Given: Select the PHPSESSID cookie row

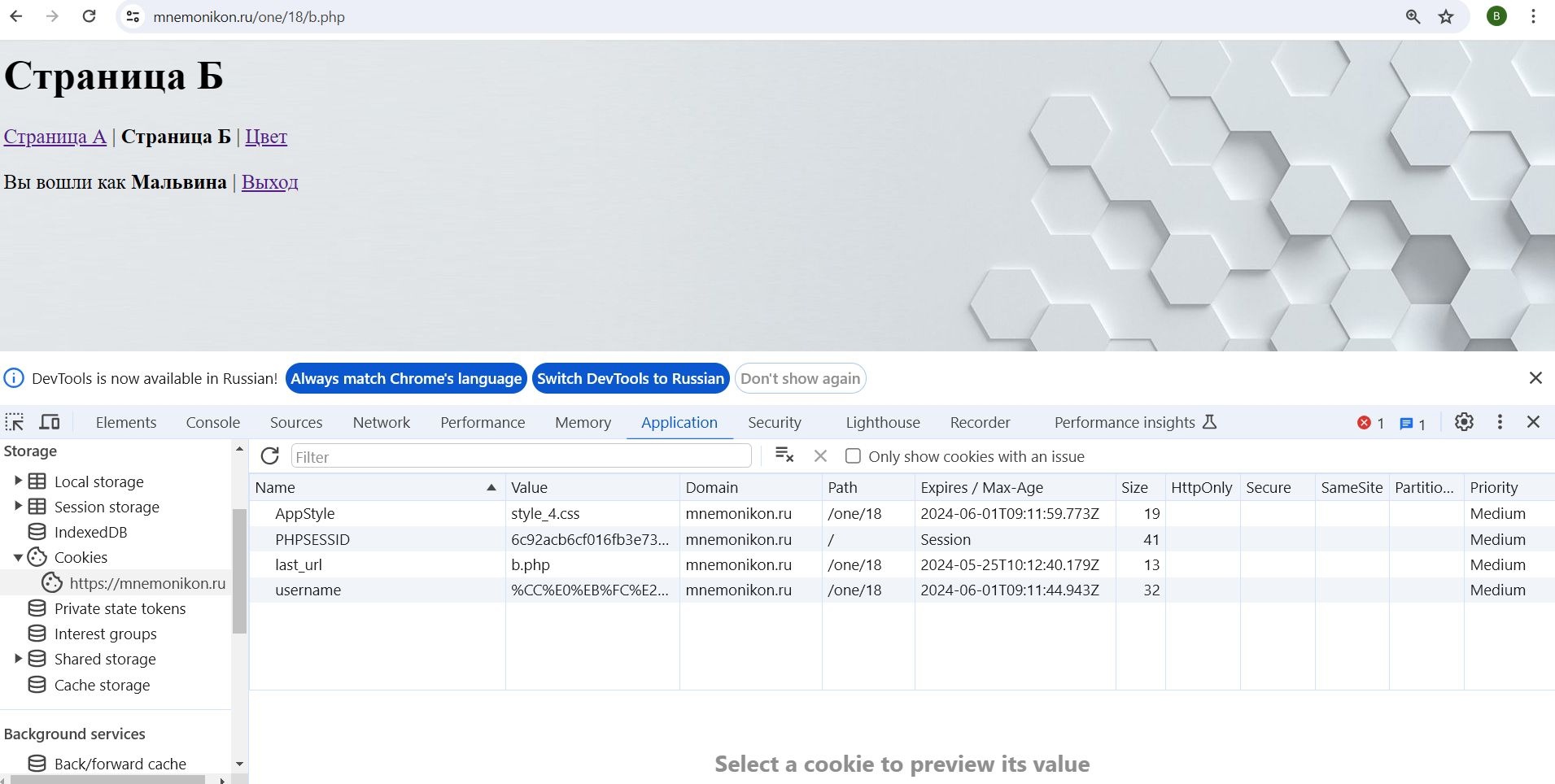Looking at the screenshot, I should point(312,539).
